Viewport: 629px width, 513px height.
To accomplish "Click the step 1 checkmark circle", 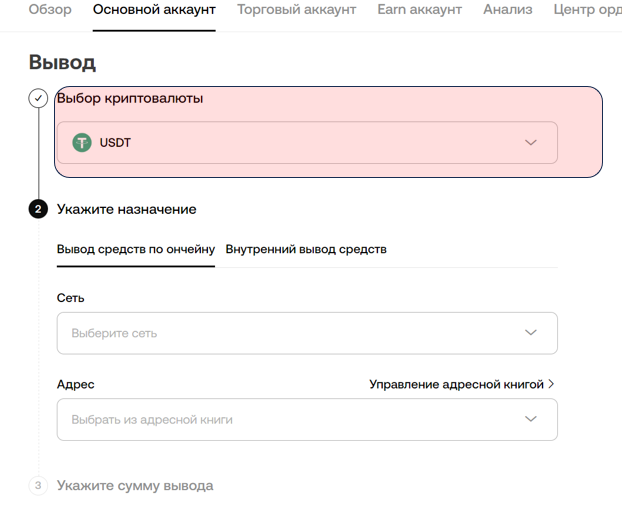I will coord(38,99).
